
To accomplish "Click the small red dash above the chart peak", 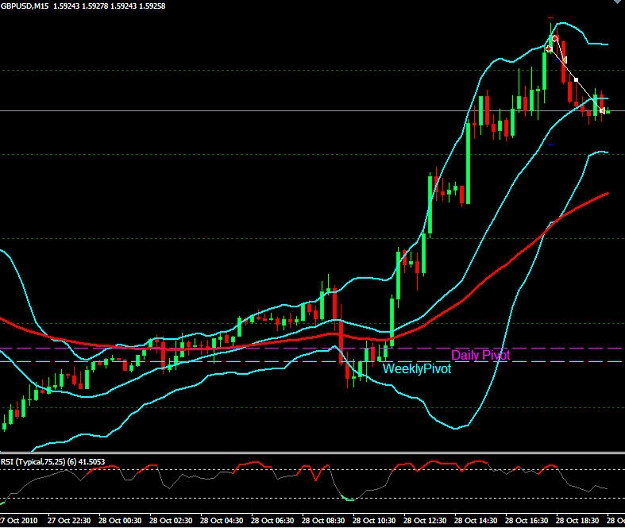I will point(551,18).
